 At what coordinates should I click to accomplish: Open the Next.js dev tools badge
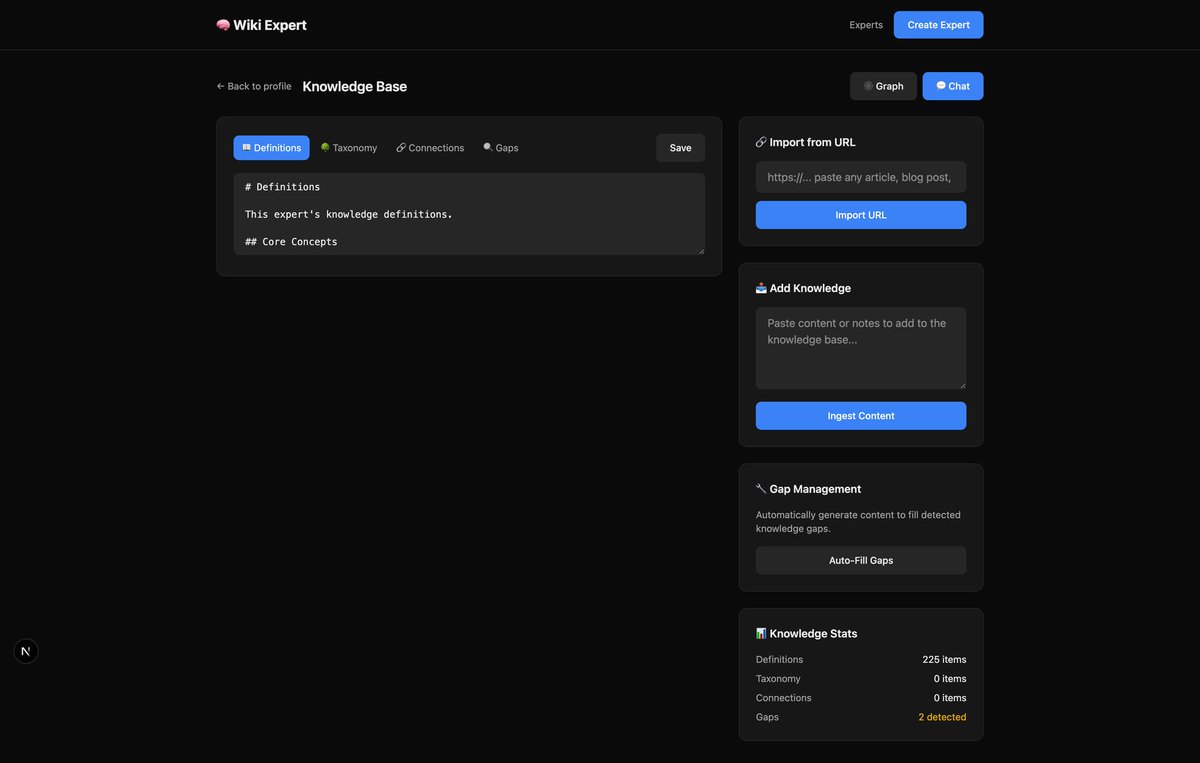pos(26,651)
